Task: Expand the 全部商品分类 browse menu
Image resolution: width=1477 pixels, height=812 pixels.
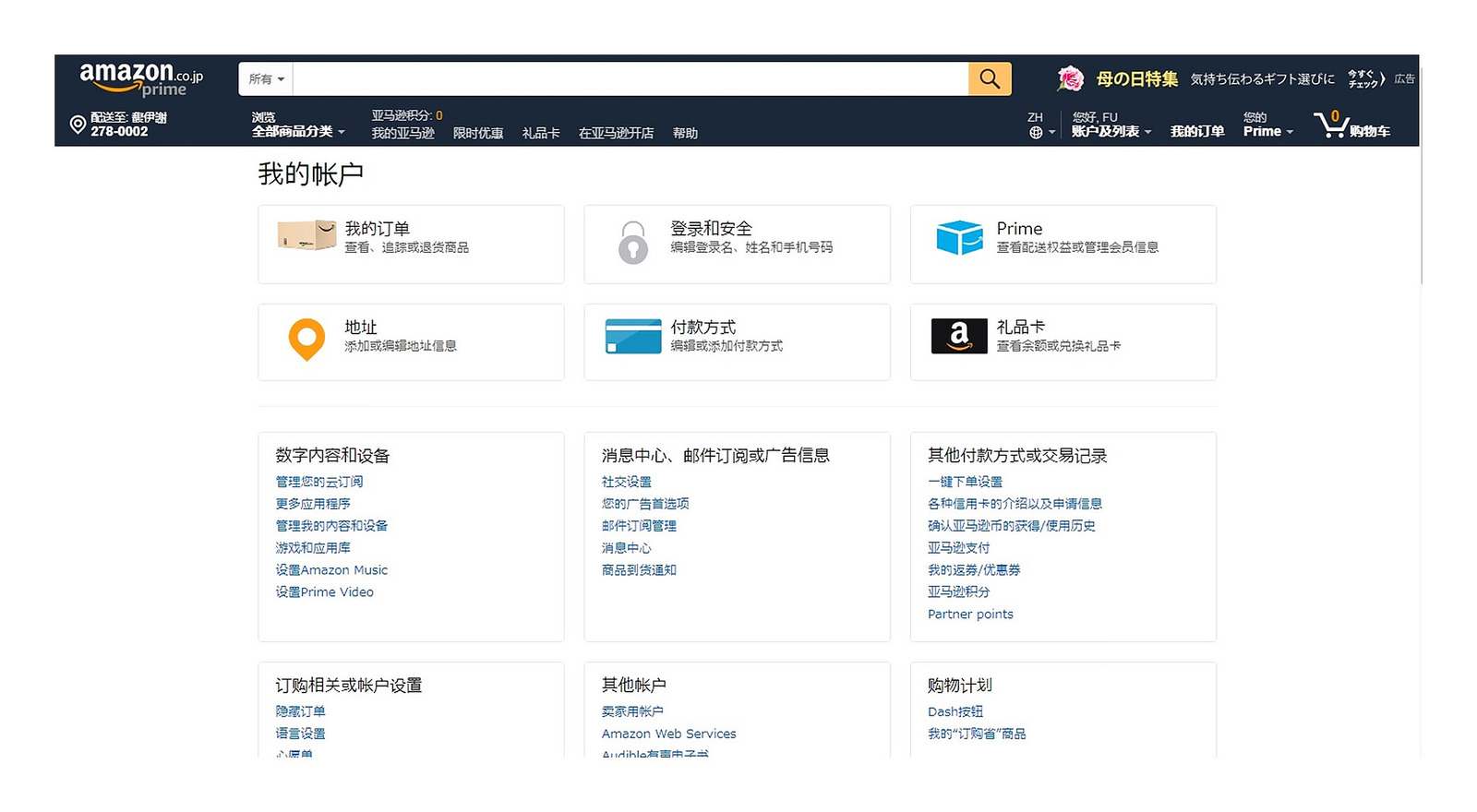Action: (297, 132)
